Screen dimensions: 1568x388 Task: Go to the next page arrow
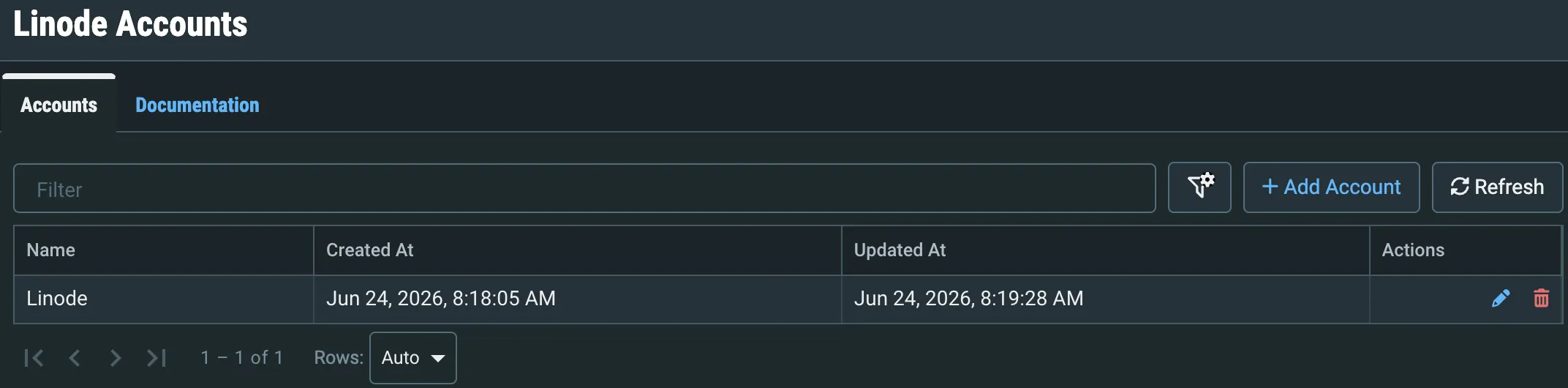tap(115, 357)
